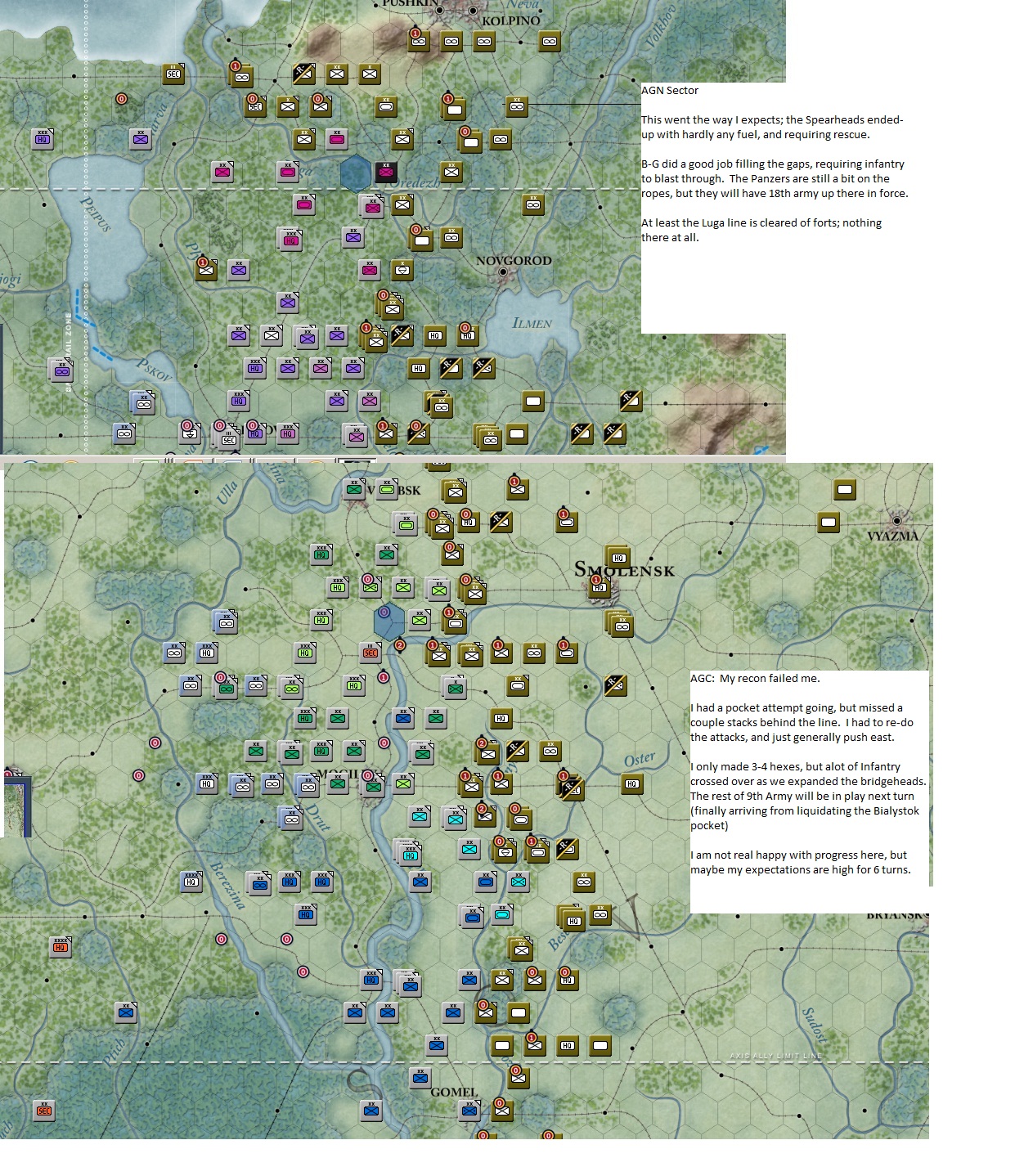This screenshot has height=1176, width=1015.
Task: Click the Vyazma city marker
Action: pos(897,520)
